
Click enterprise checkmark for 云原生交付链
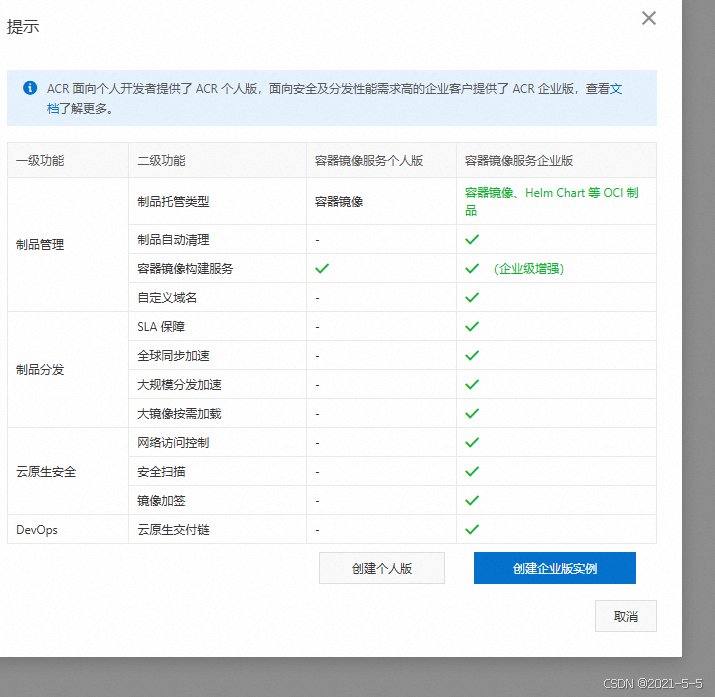(472, 530)
